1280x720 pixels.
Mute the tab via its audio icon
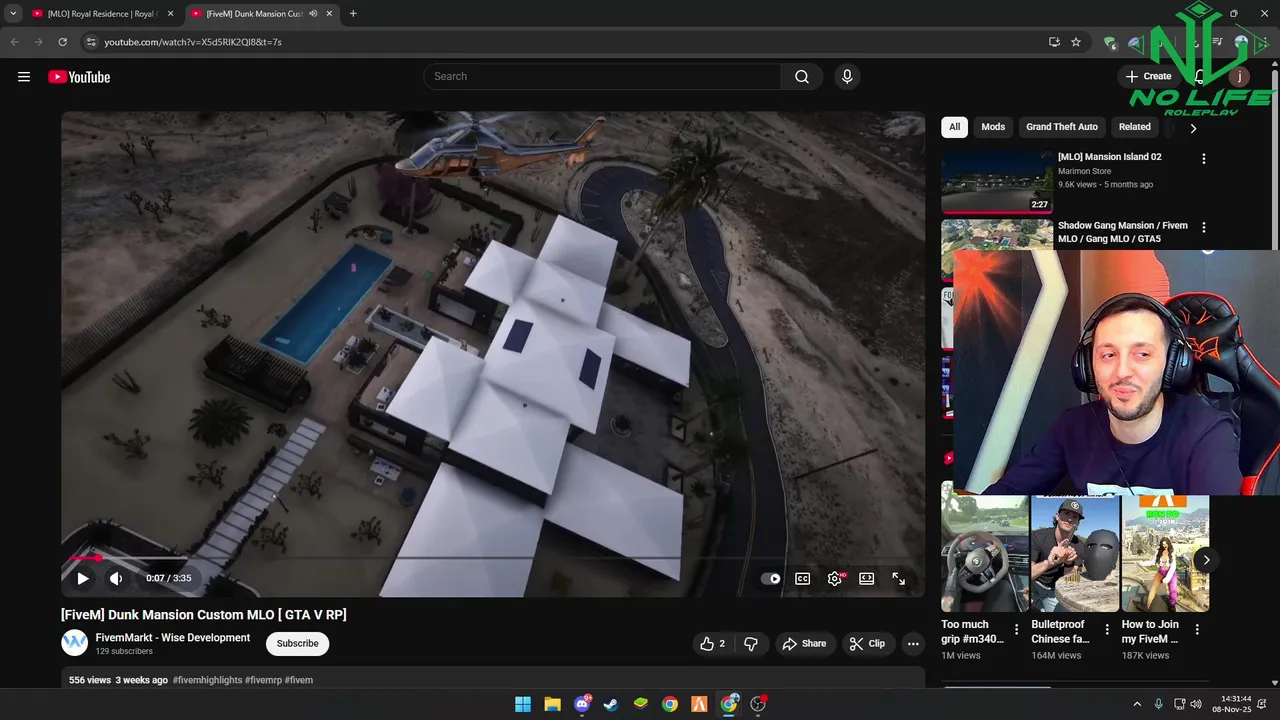pyautogui.click(x=313, y=14)
